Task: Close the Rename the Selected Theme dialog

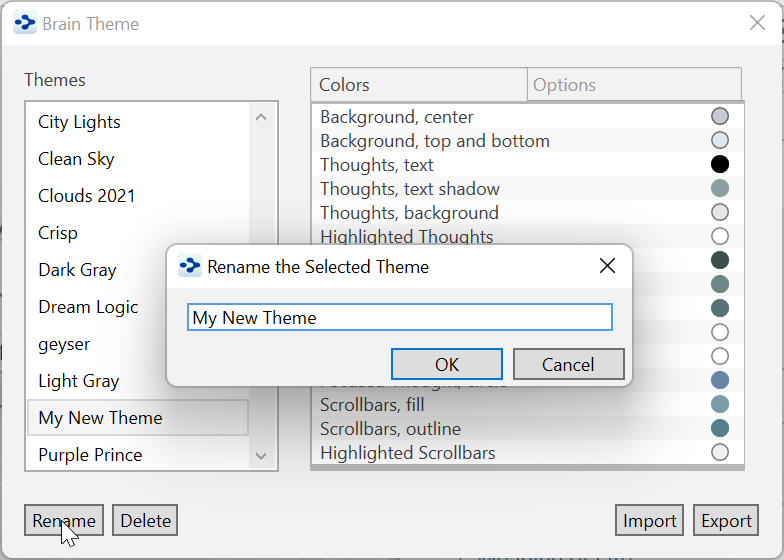Action: coord(607,266)
